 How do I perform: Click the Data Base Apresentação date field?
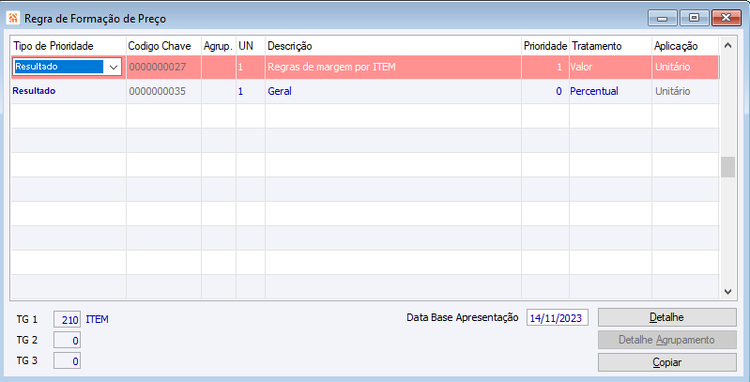557,318
